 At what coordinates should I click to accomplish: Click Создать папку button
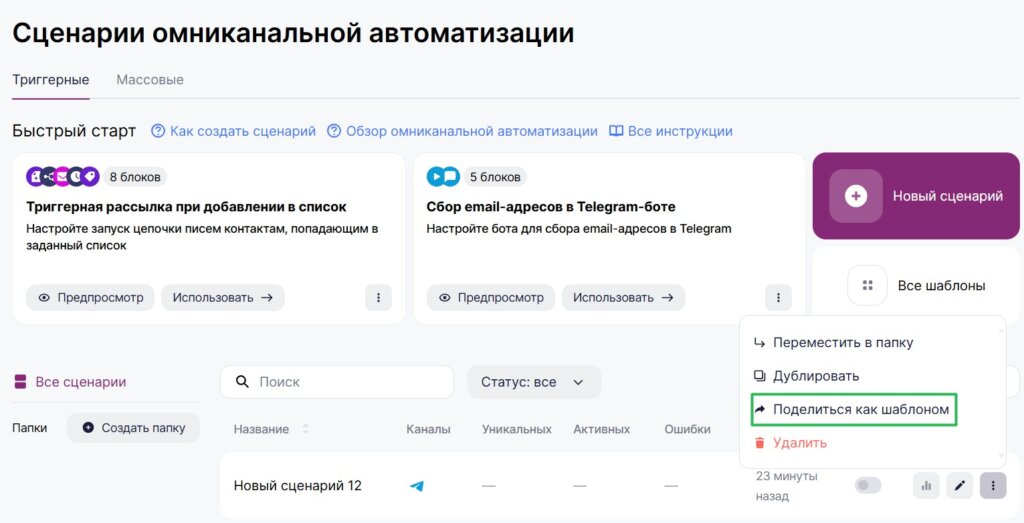coord(133,428)
